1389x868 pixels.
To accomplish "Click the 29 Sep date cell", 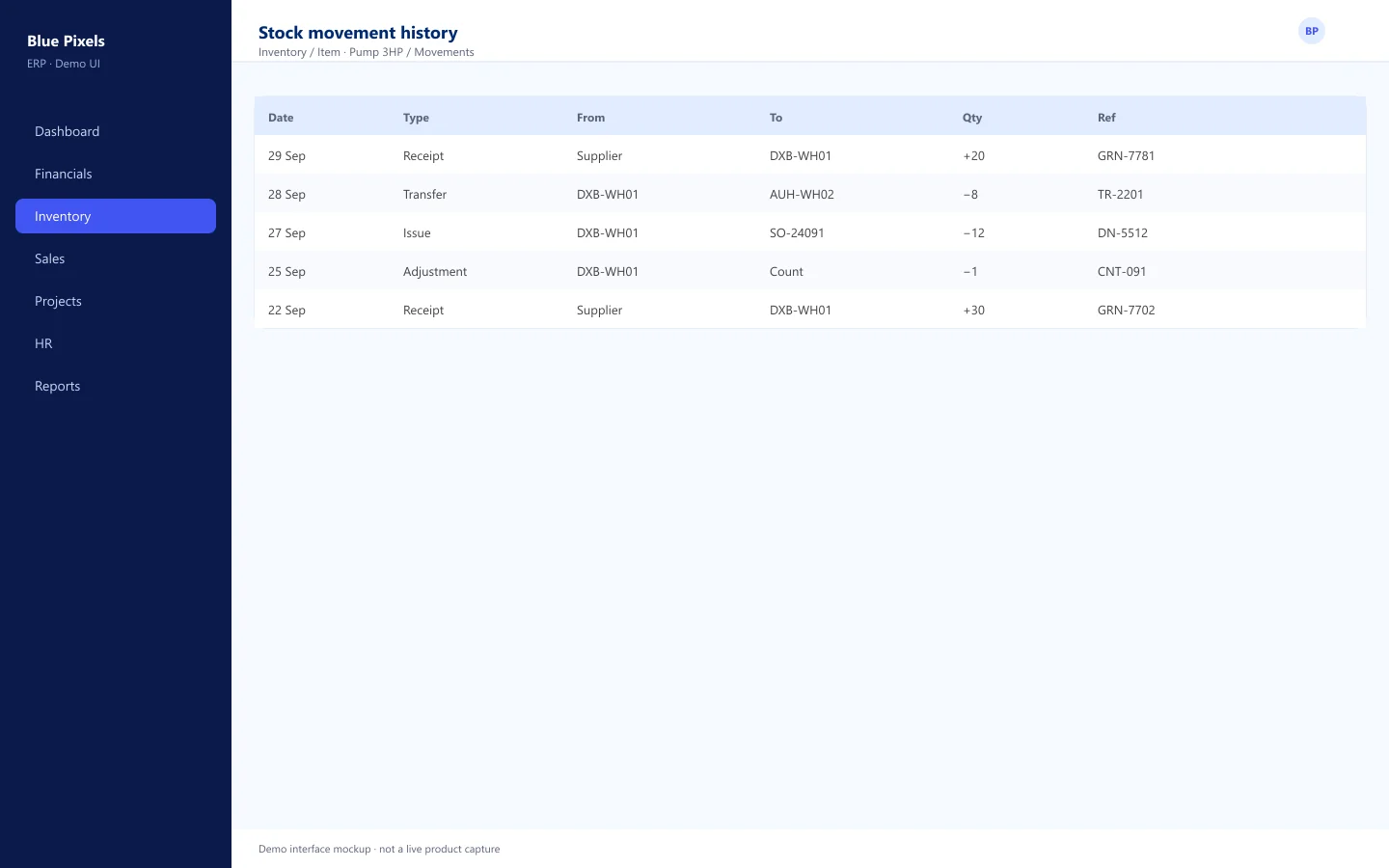I will (286, 155).
